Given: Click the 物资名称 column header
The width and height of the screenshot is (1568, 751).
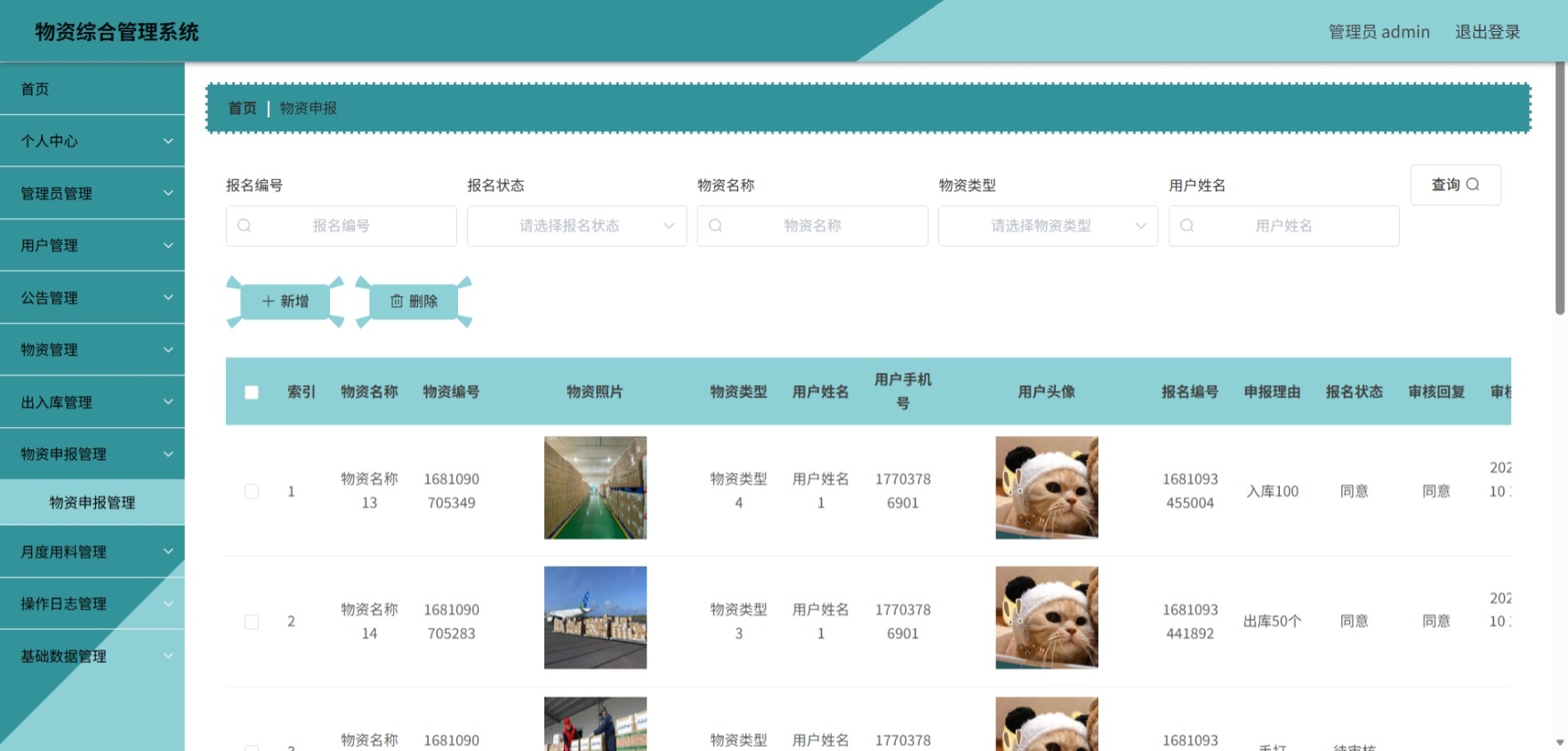Looking at the screenshot, I should pyautogui.click(x=369, y=392).
